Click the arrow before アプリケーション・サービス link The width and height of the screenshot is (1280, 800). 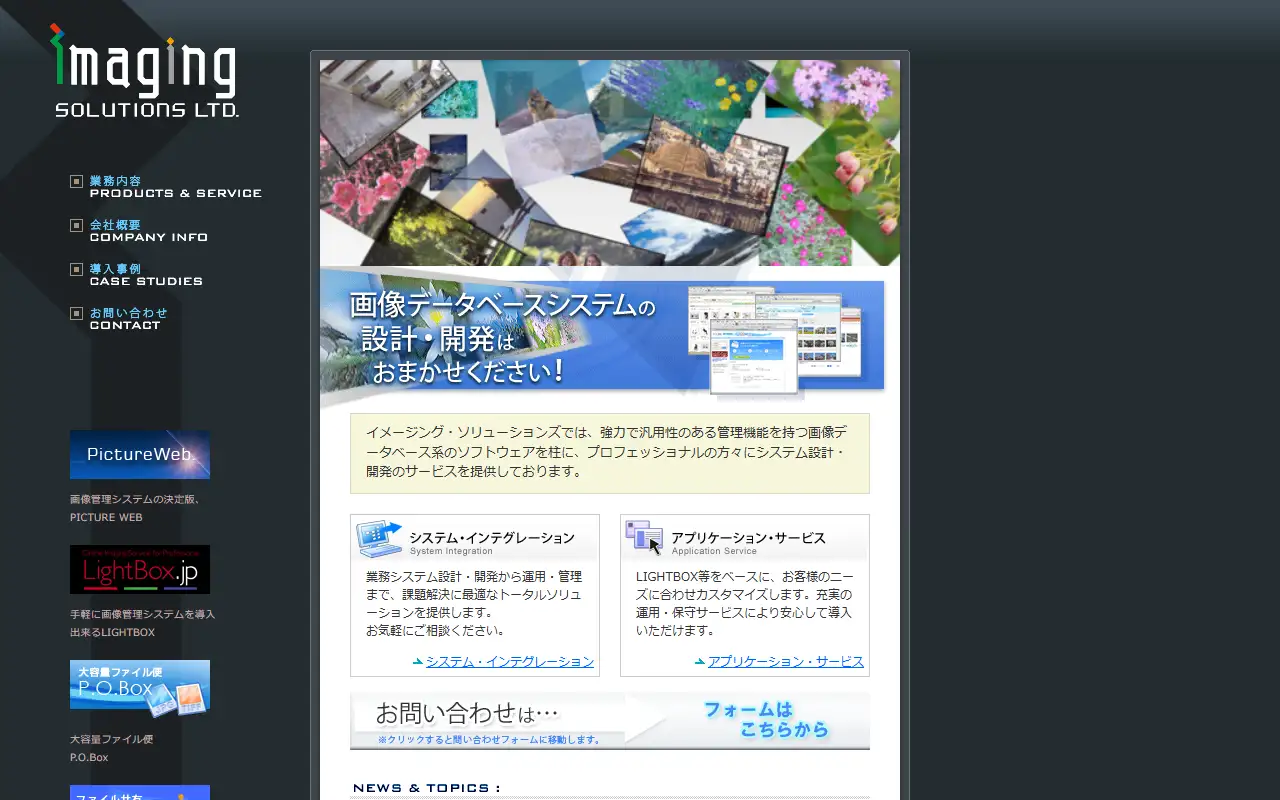click(700, 662)
